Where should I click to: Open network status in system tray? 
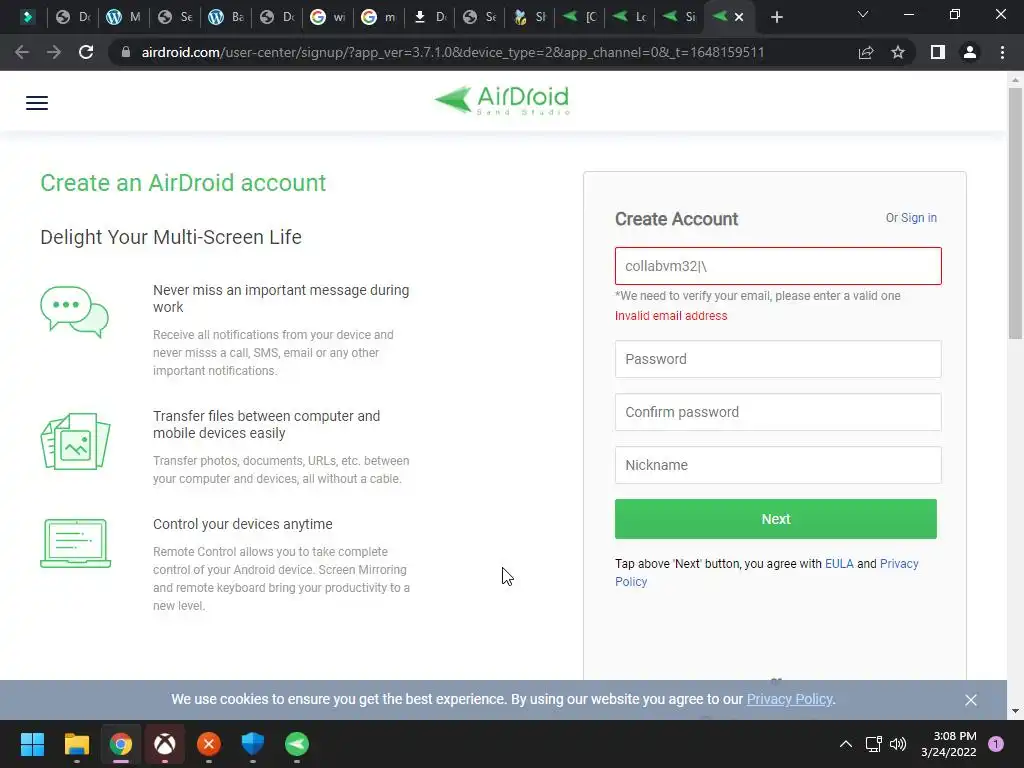click(873, 744)
